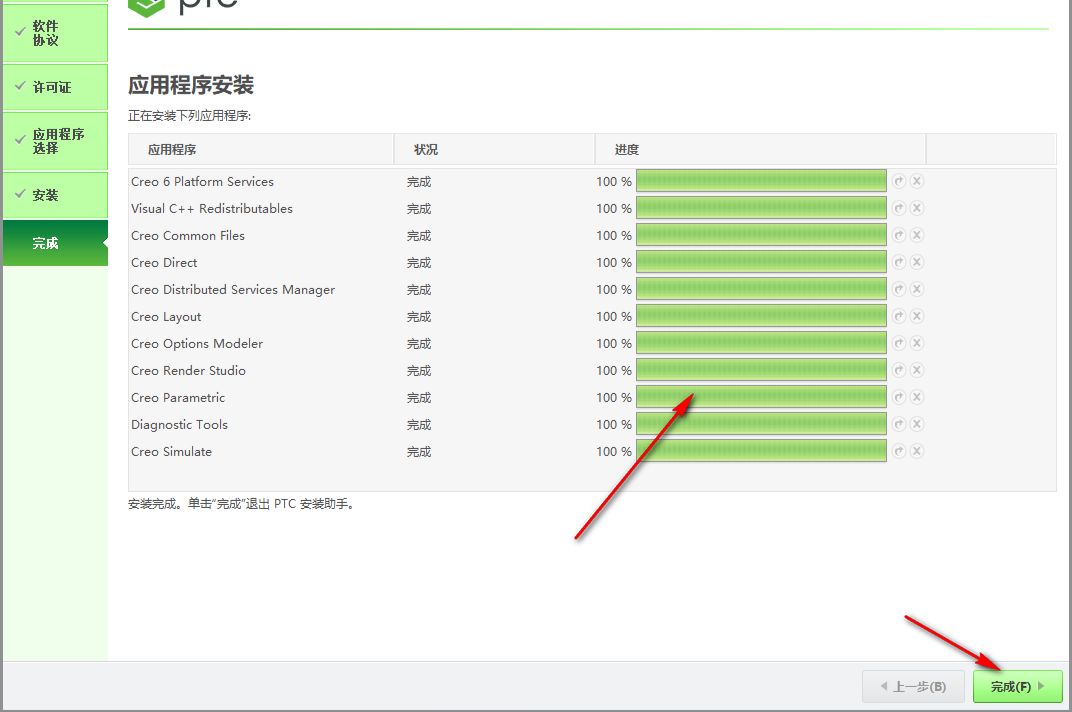Click the cancel X icon in the Creo Common Files row

click(917, 235)
